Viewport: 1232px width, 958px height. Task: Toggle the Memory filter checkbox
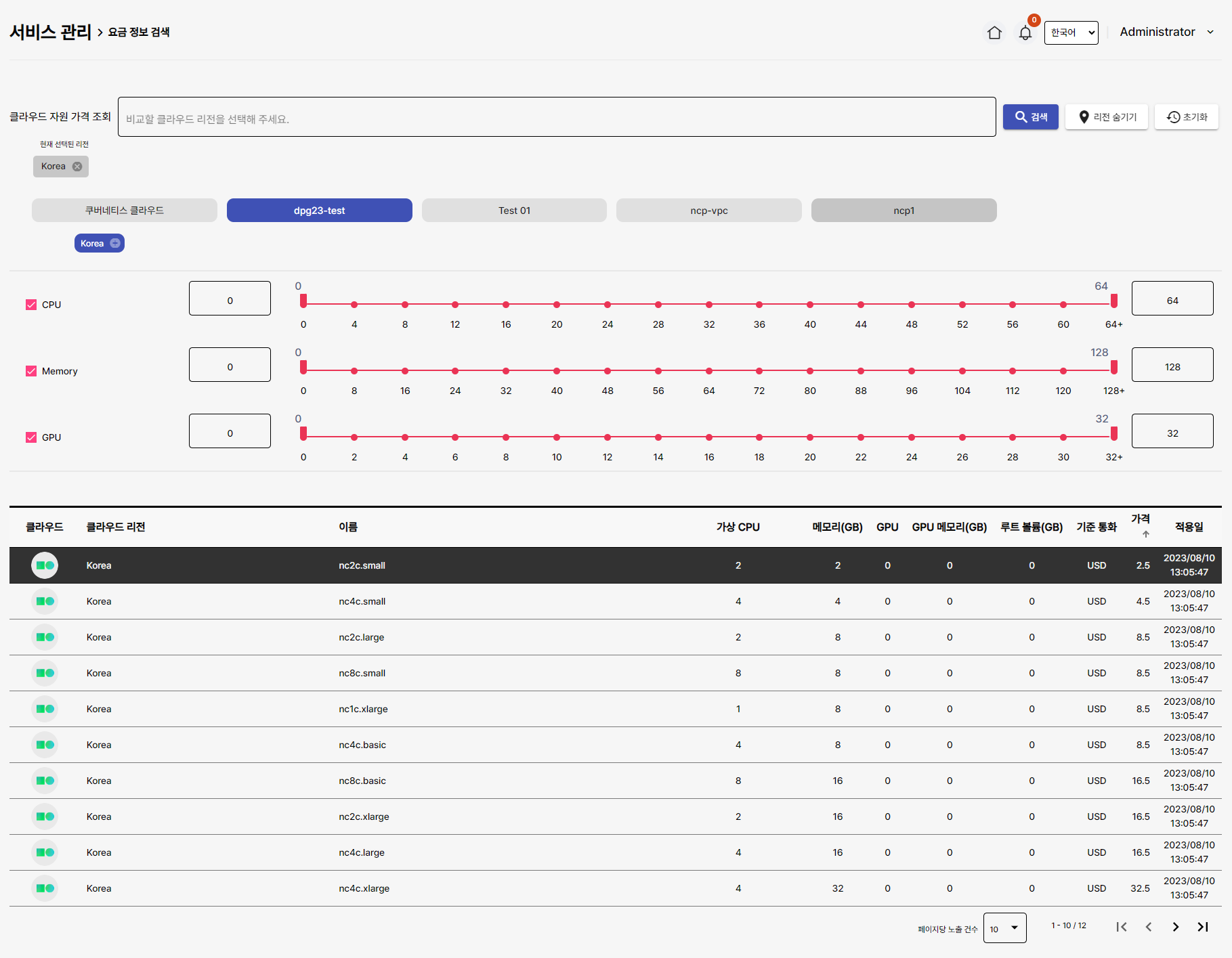pyautogui.click(x=31, y=371)
